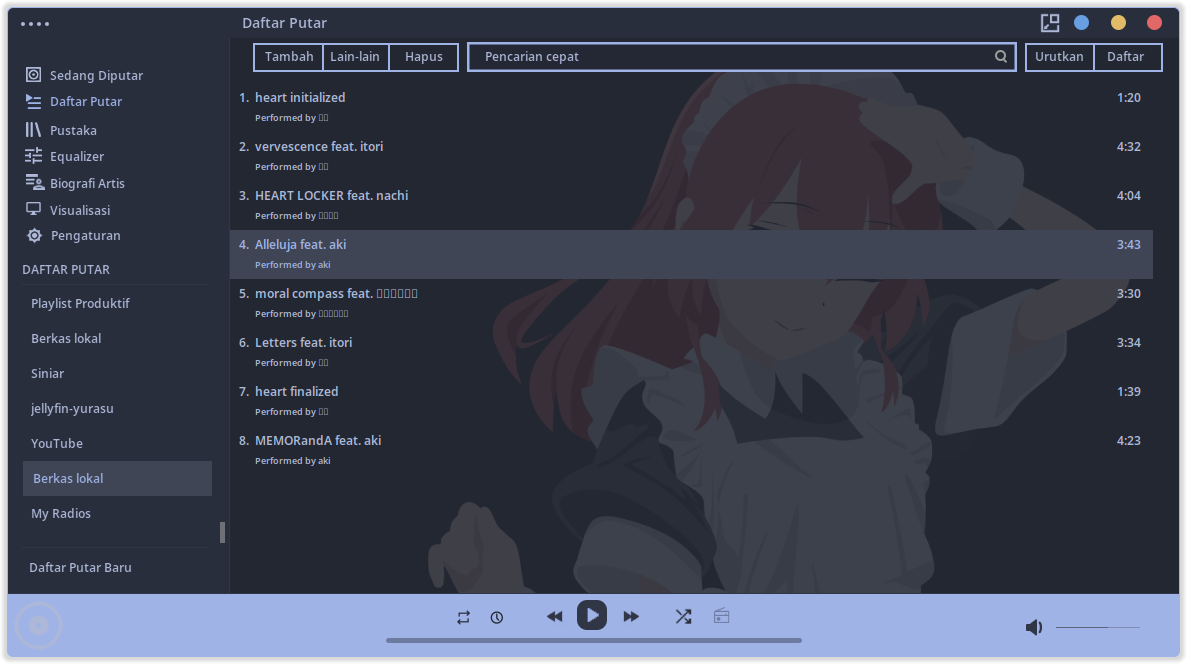Click the Pengaturan gear icon

[x=34, y=235]
